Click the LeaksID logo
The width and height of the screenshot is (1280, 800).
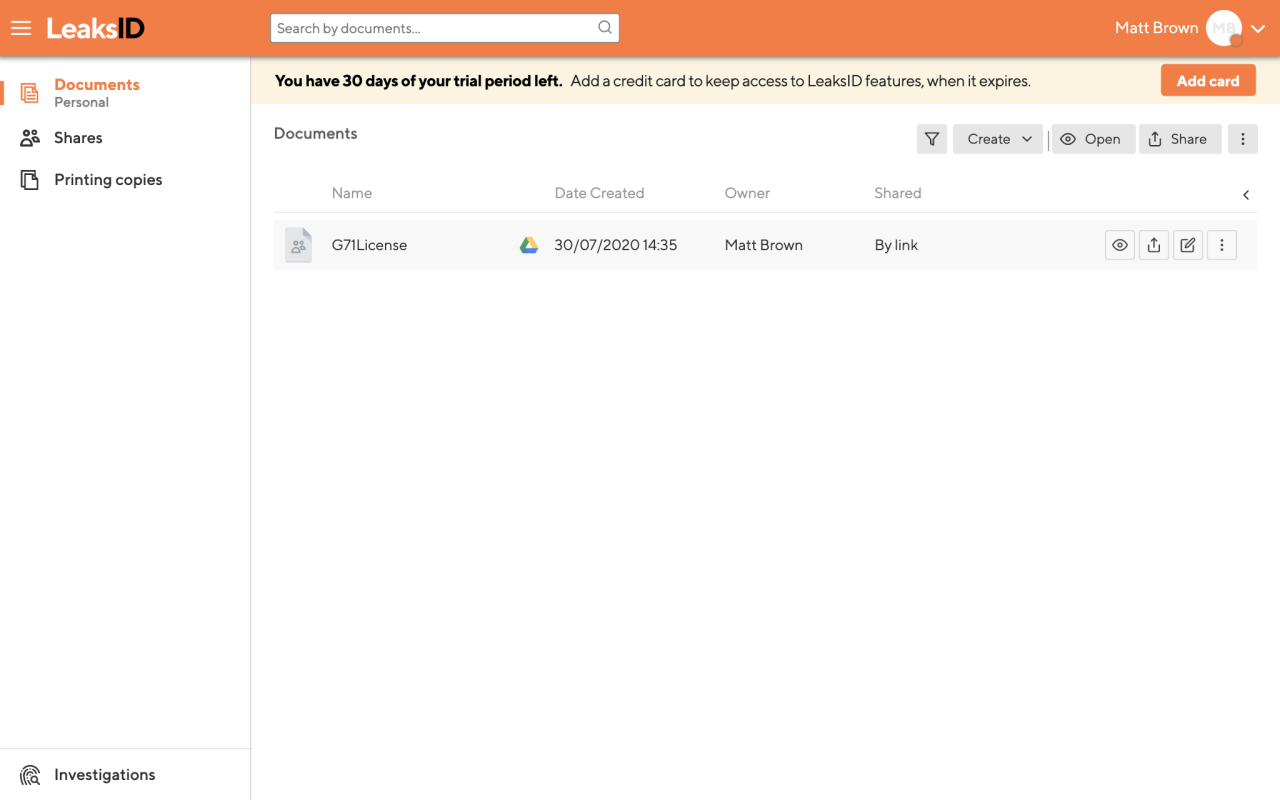click(96, 28)
